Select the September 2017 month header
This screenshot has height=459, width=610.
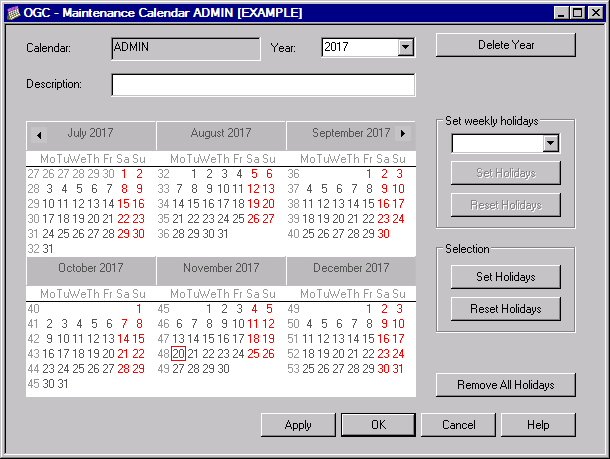click(351, 133)
